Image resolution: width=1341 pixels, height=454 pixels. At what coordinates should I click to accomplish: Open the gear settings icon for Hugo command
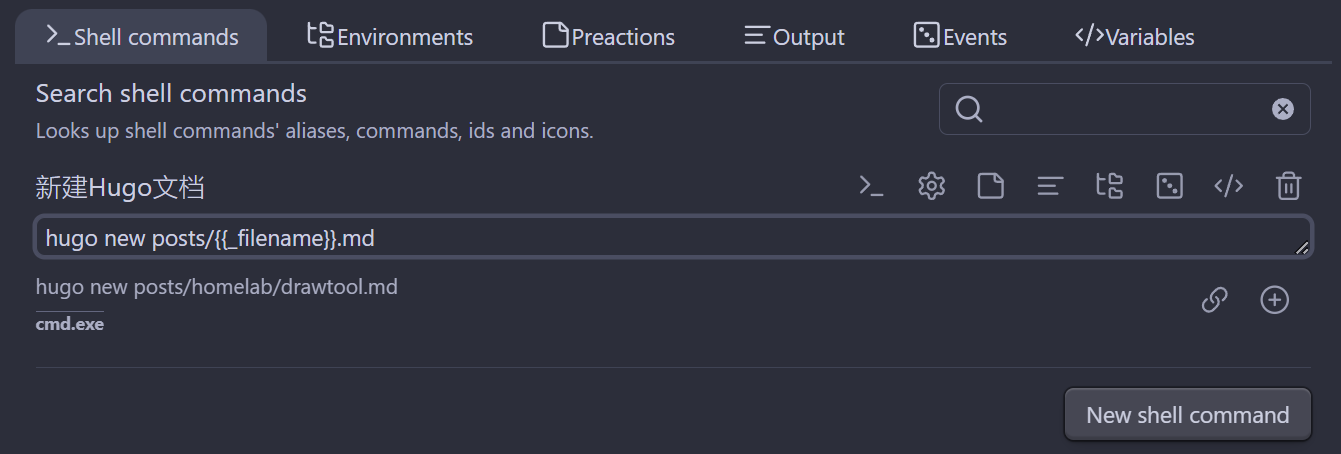click(931, 186)
